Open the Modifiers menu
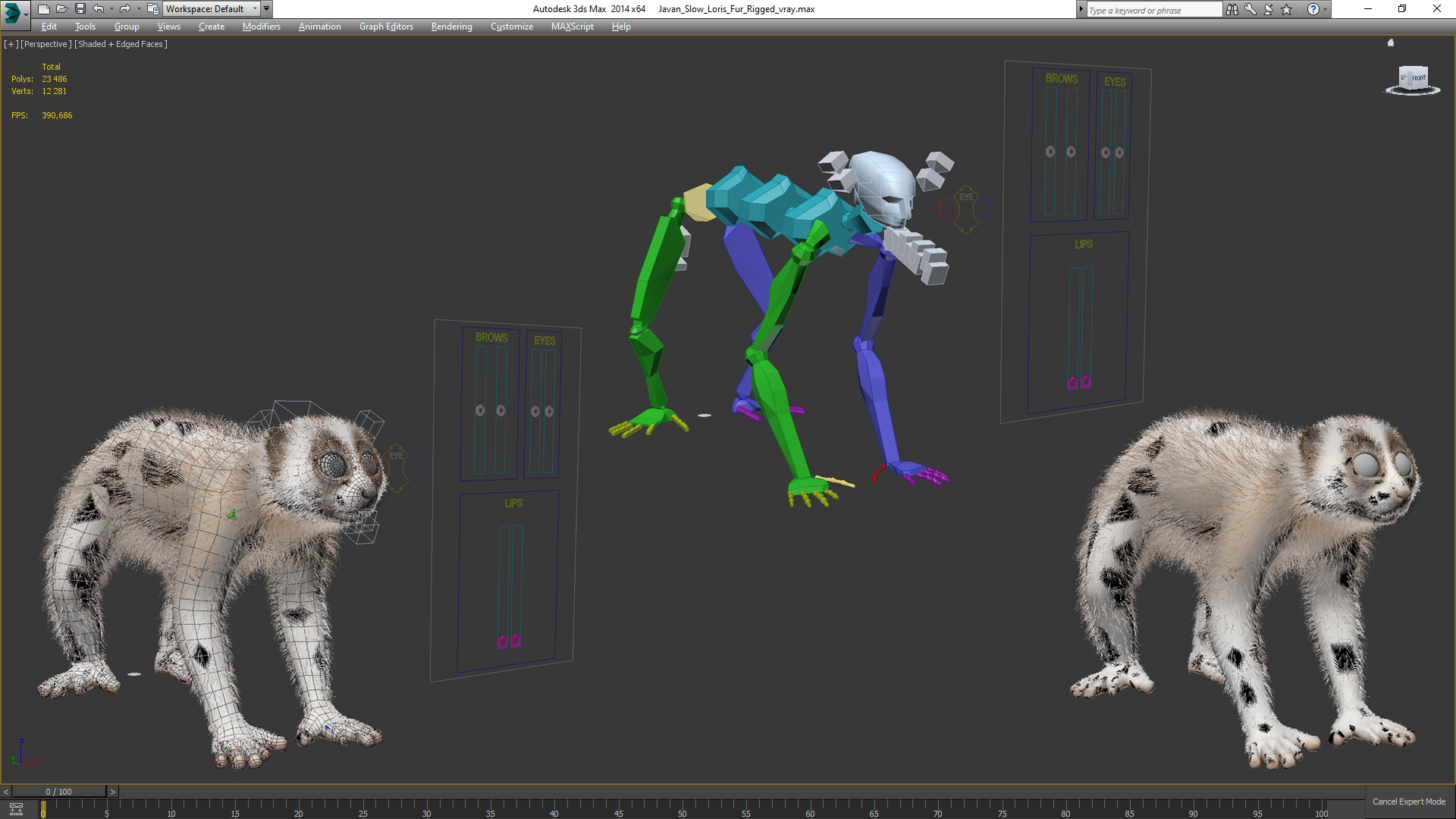The height and width of the screenshot is (819, 1456). click(261, 27)
